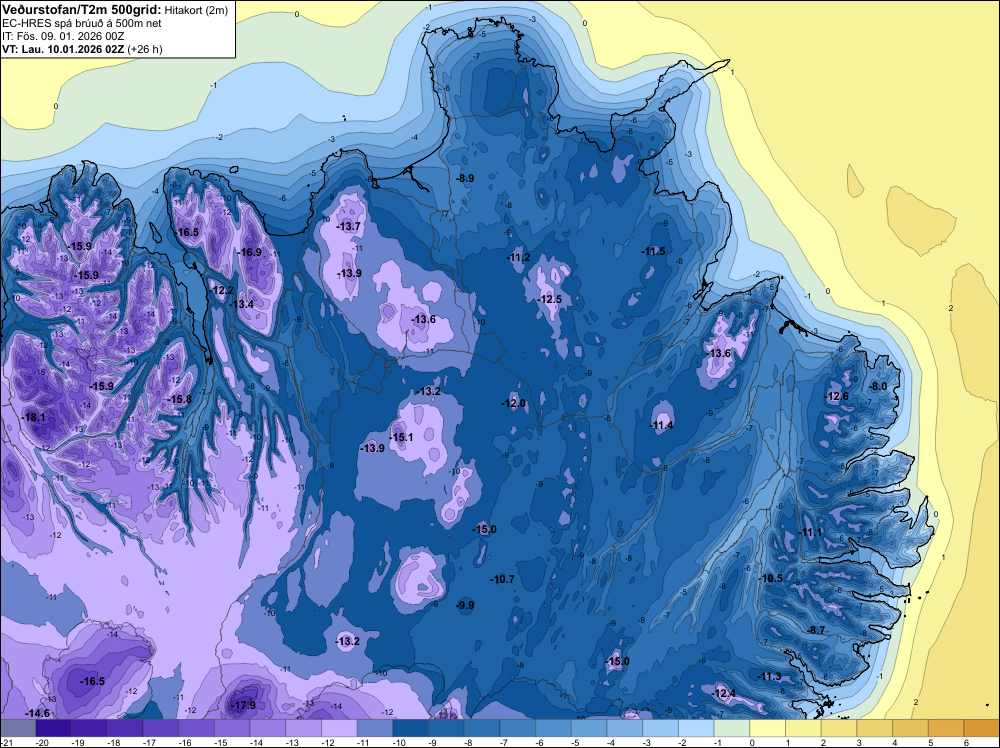Viewport: 1000px width, 748px height.
Task: Click the Veðurstofan/T2m 500grid title
Action: 82,10
